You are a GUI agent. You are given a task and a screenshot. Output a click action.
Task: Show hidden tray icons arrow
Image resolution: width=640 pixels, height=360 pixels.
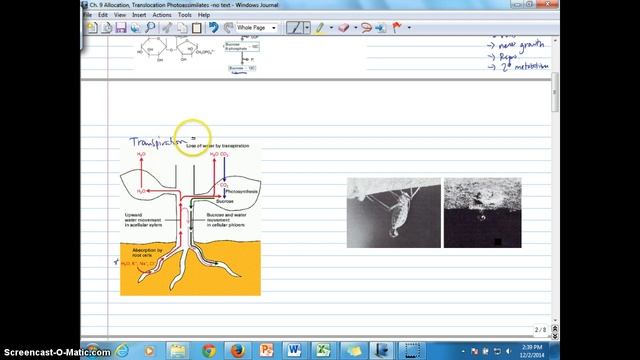[463, 351]
